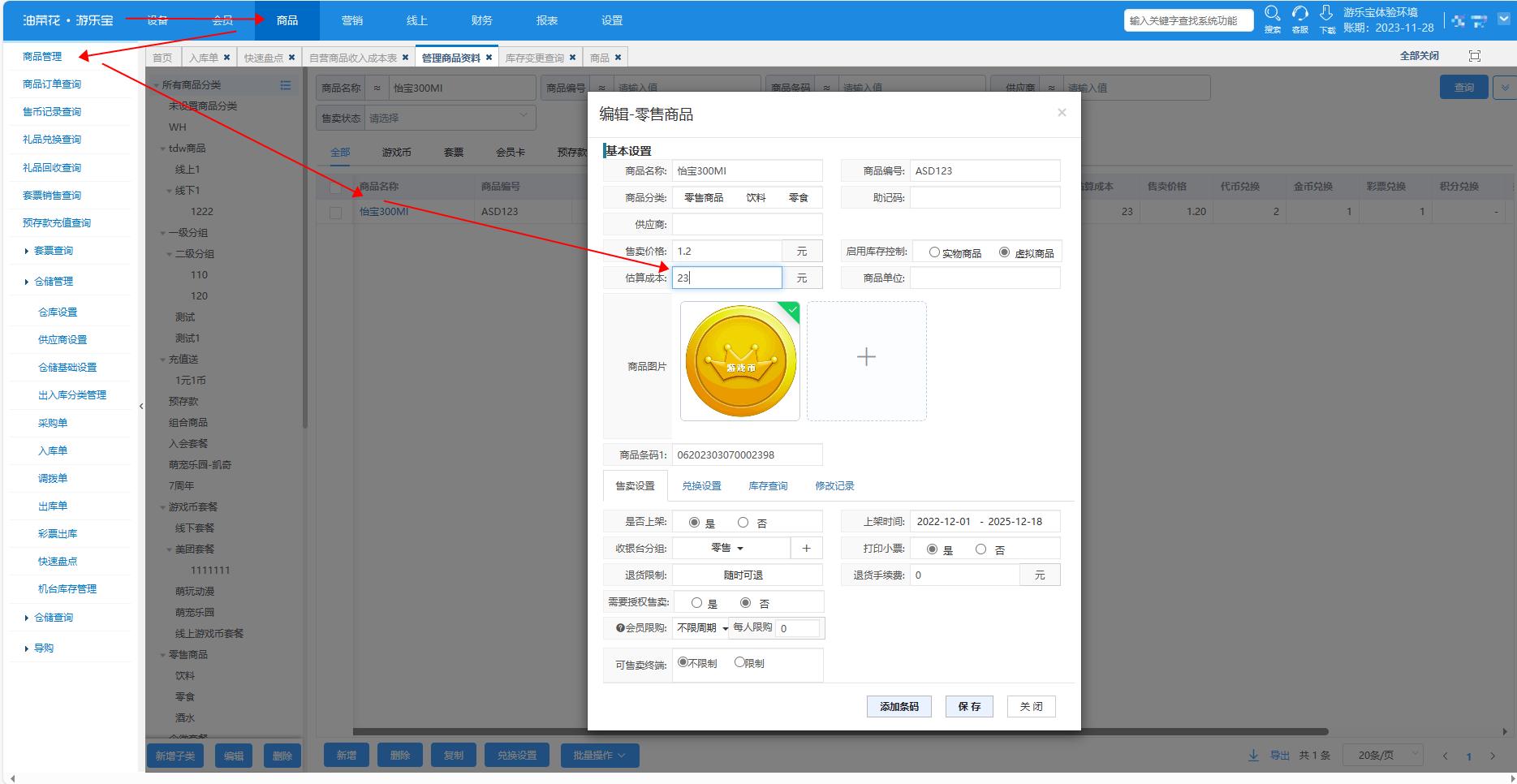Click the 售卖价格 input field
1517x784 pixels.
tap(727, 252)
